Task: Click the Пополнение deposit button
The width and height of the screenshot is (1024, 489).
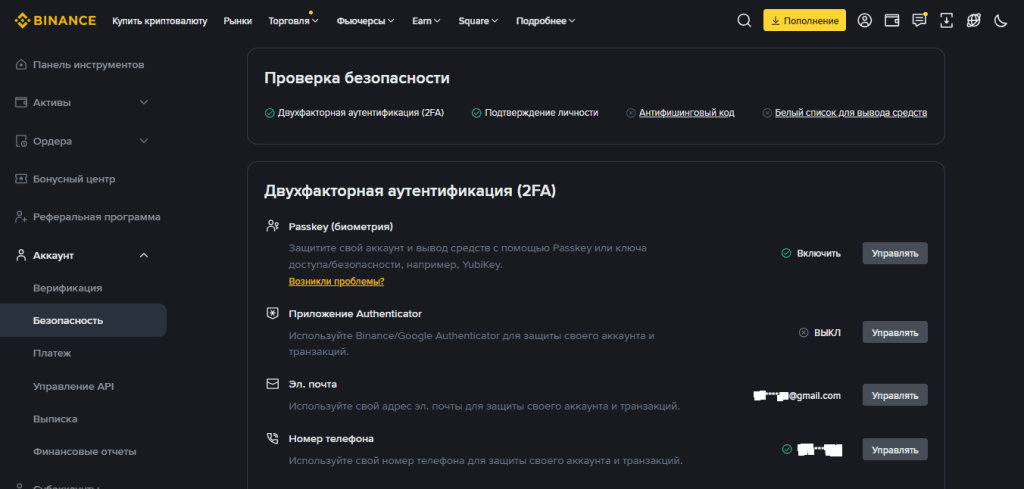Action: click(804, 20)
